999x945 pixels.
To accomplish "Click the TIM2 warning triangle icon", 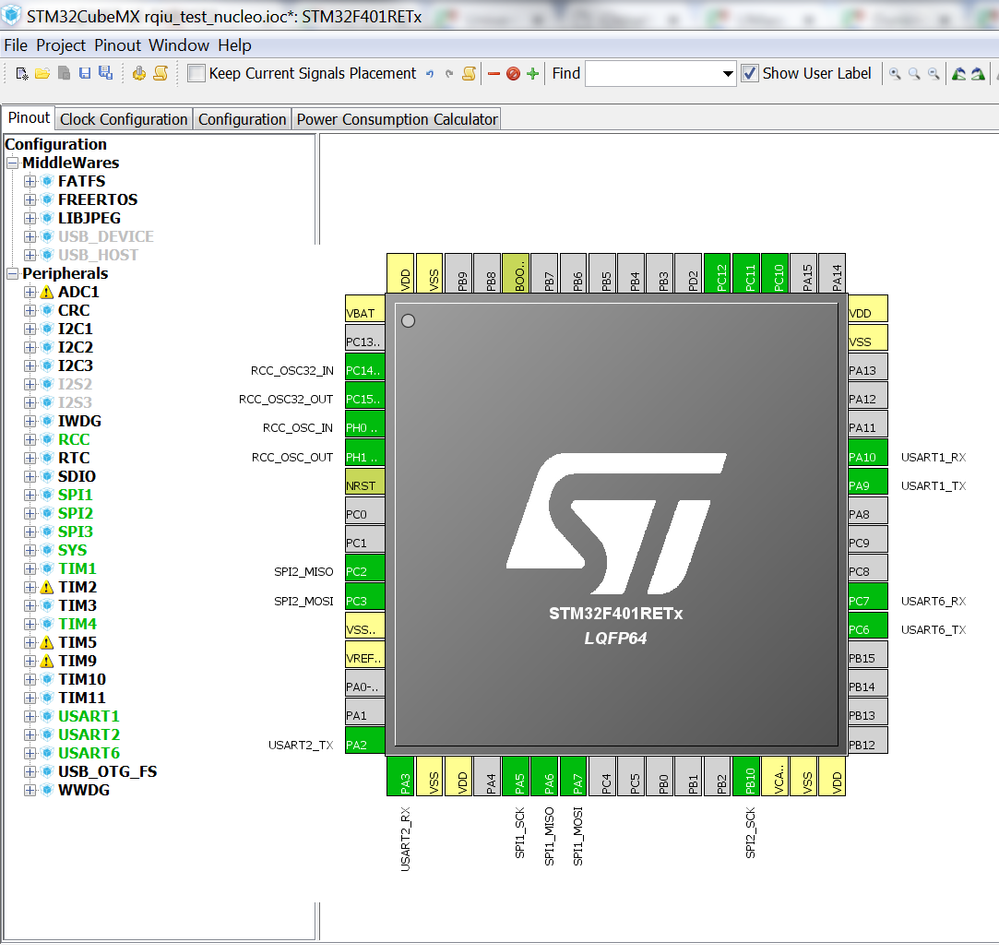I will coord(47,588).
